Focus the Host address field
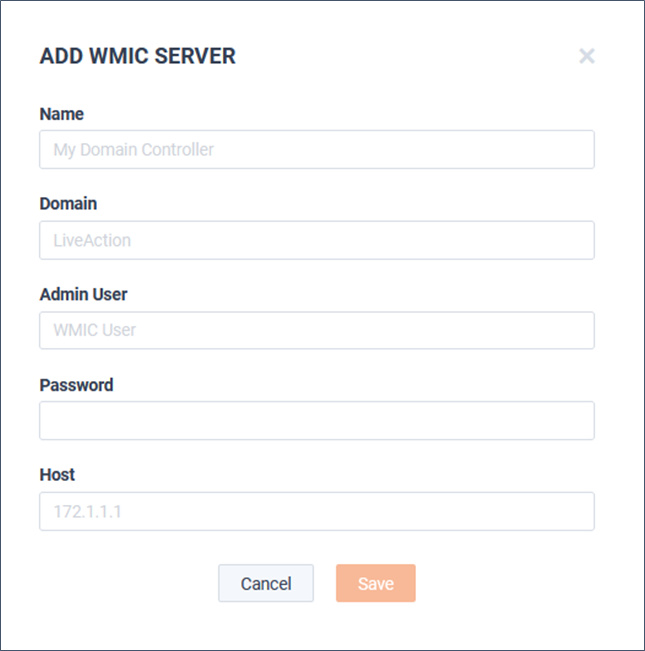The image size is (645, 651). 317,512
